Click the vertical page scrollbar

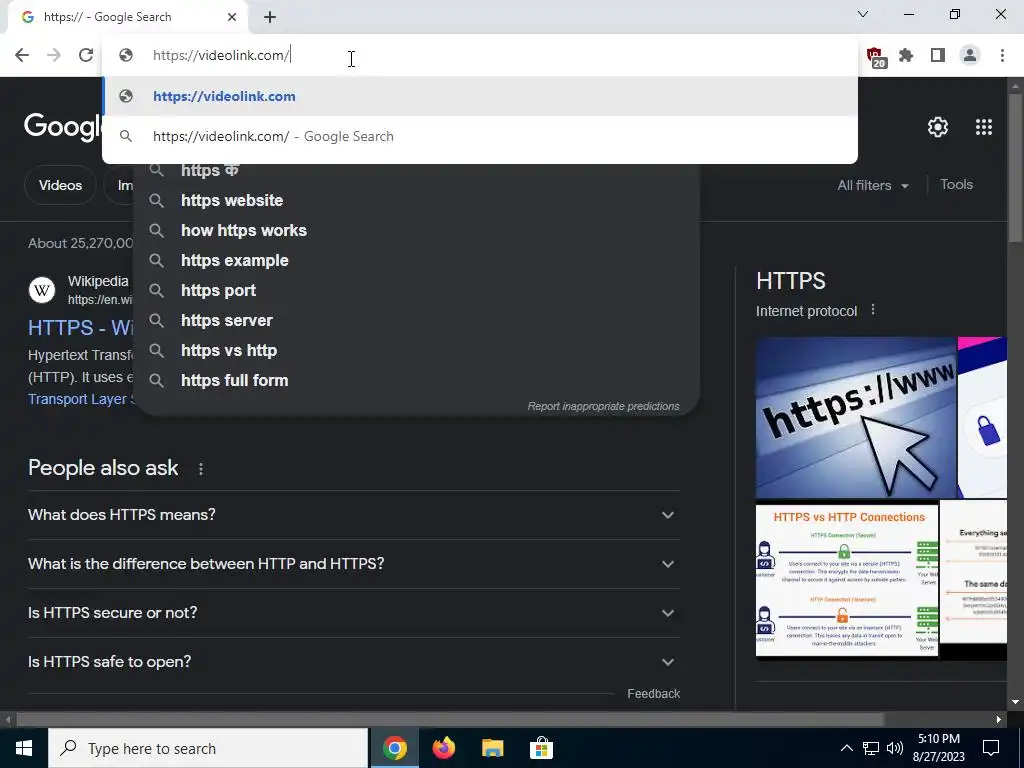[x=1016, y=170]
